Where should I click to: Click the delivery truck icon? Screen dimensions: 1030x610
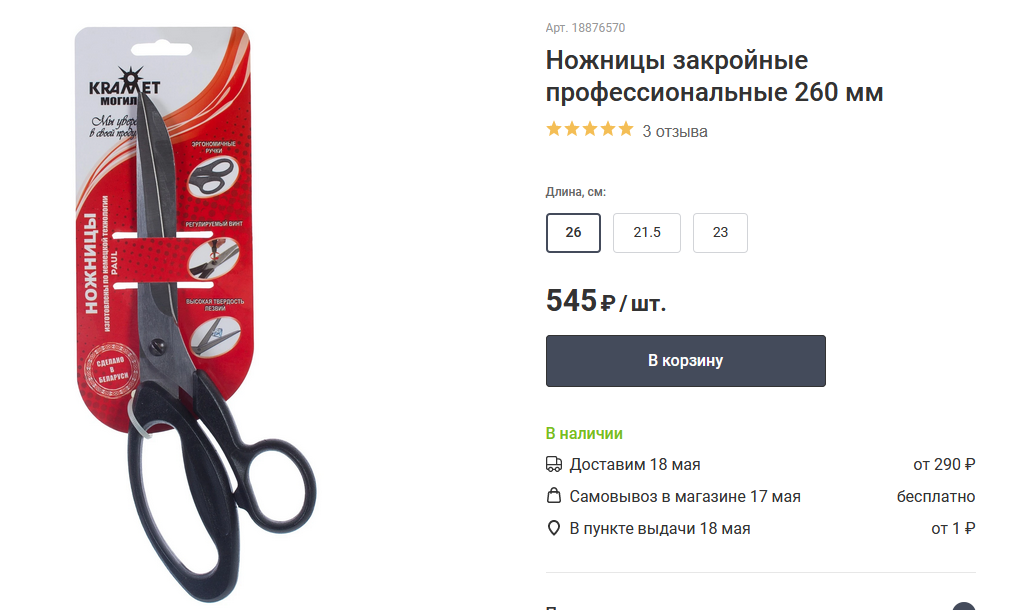click(x=554, y=464)
